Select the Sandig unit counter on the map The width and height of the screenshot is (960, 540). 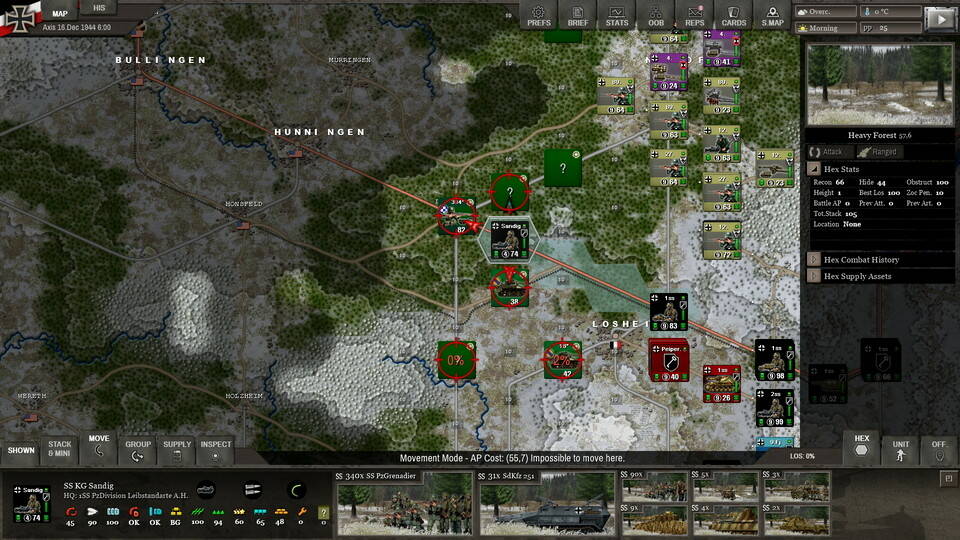pos(509,239)
